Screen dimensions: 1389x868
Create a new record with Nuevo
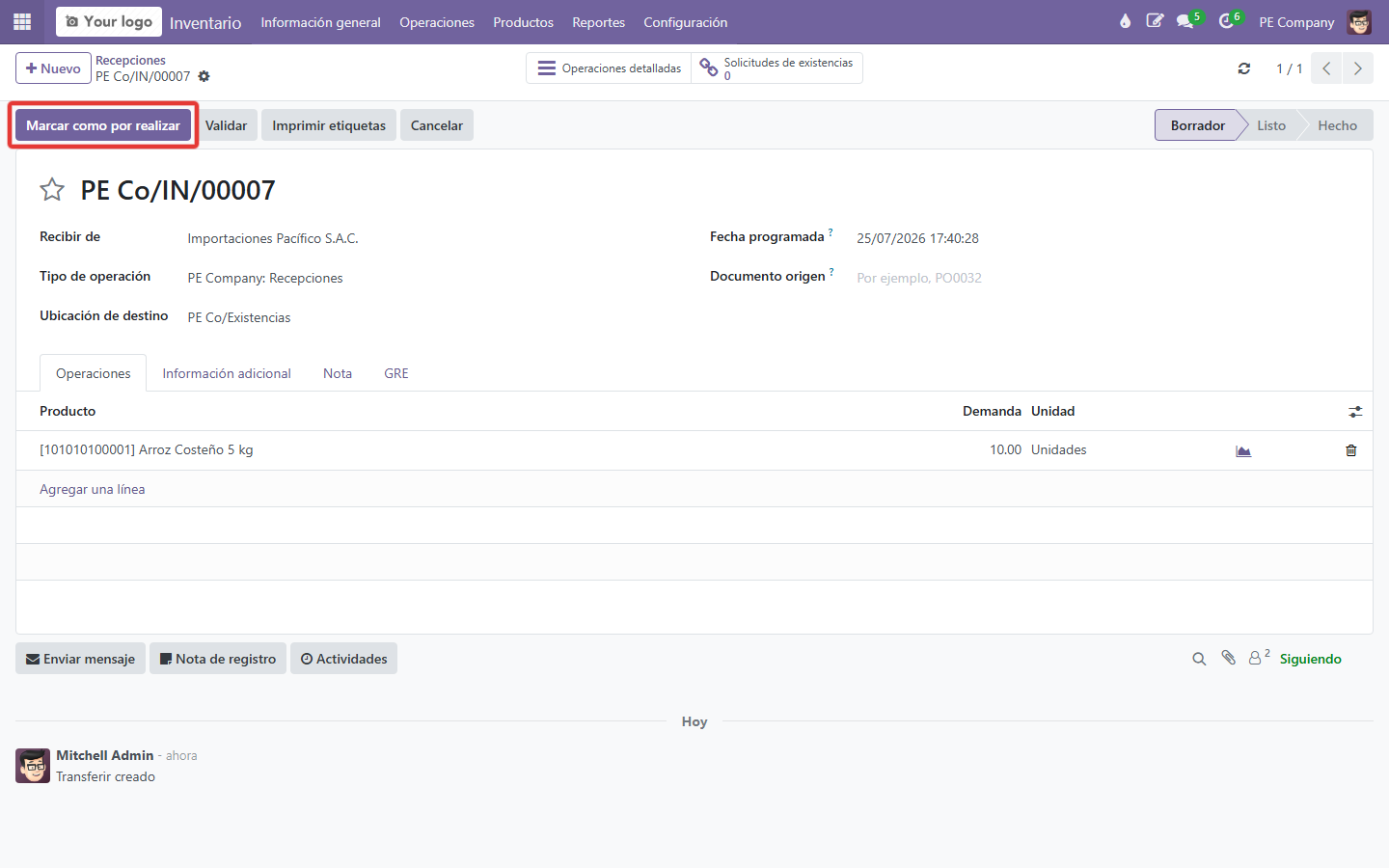click(53, 68)
